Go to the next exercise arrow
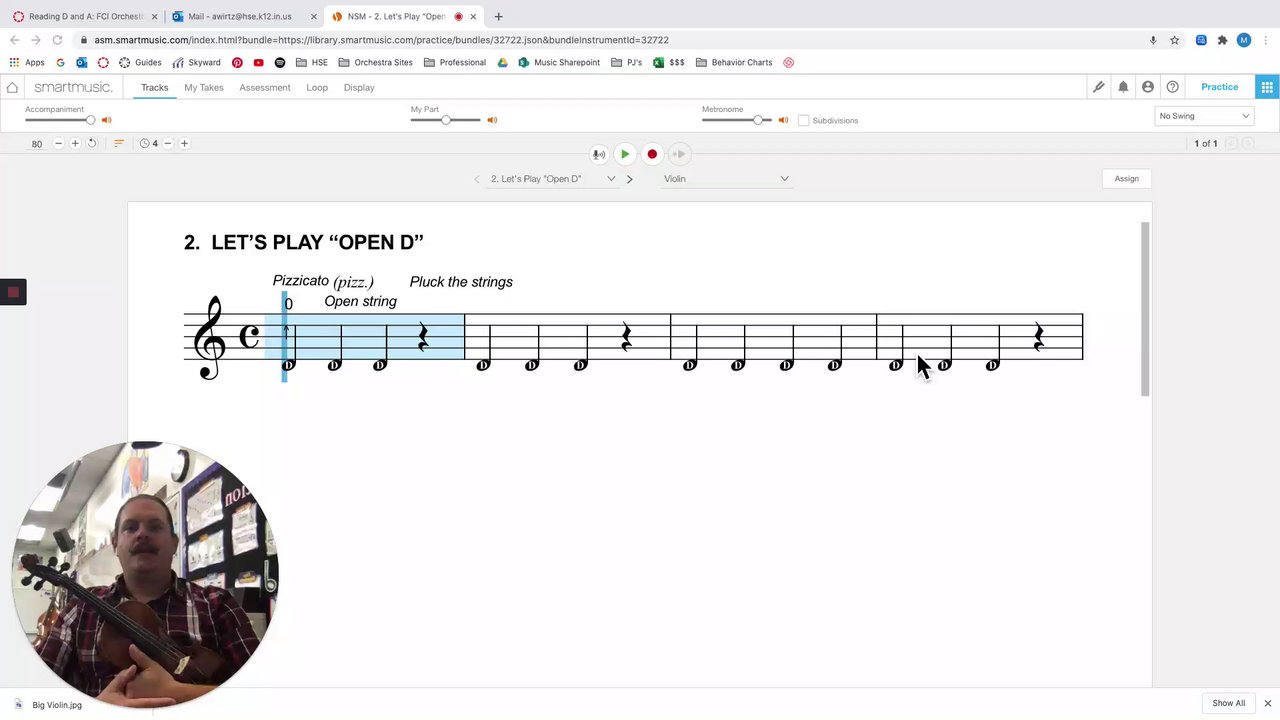Image resolution: width=1280 pixels, height=720 pixels. click(629, 179)
